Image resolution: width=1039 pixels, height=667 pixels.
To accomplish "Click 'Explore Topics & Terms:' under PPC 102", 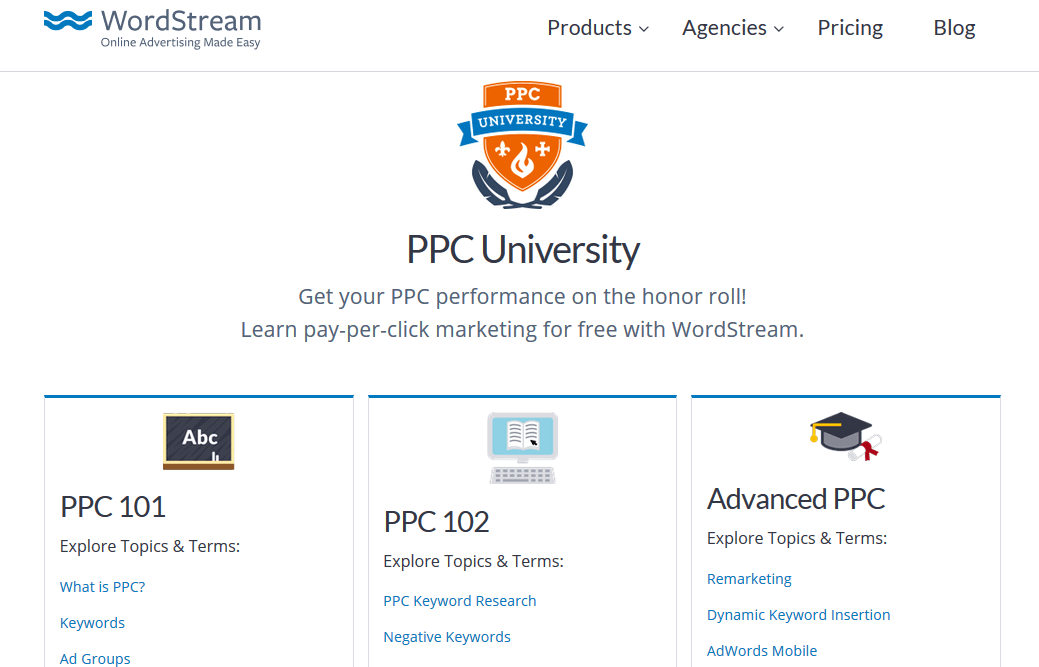I will coord(473,562).
